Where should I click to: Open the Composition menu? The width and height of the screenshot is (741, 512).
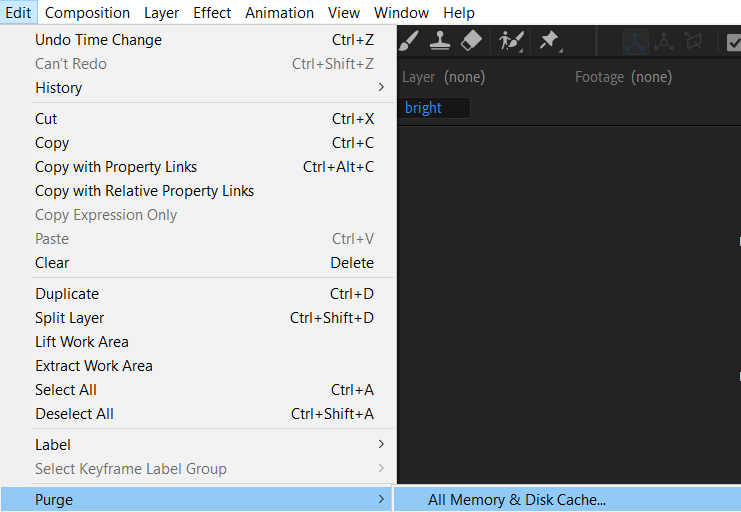click(87, 13)
